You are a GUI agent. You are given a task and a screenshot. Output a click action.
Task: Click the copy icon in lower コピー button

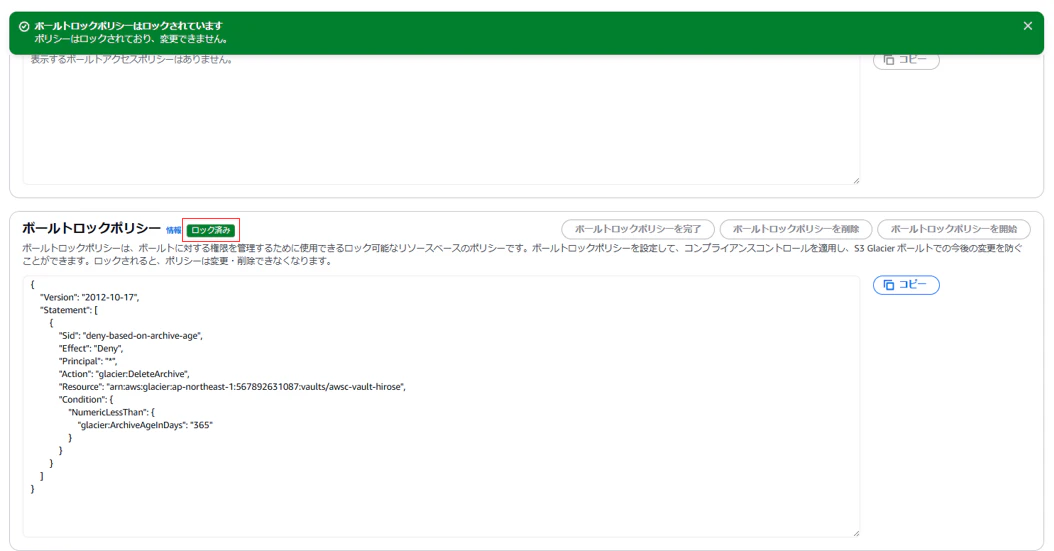click(x=888, y=285)
